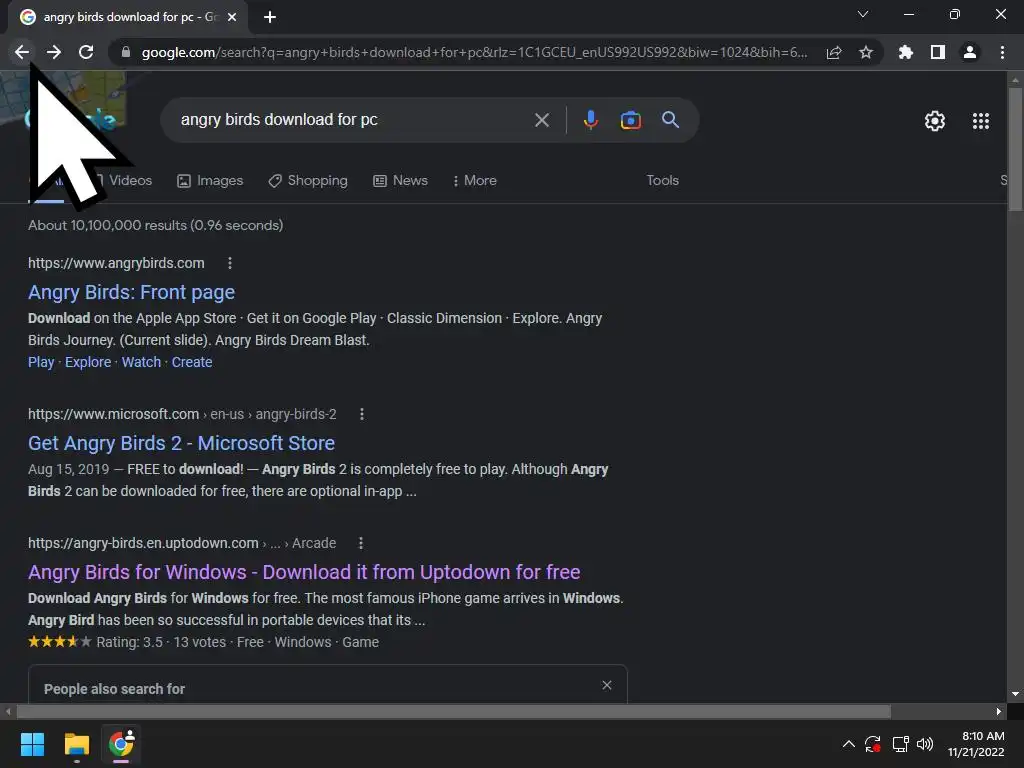This screenshot has width=1024, height=768.
Task: Open Chrome's three-dot menu
Action: 1002,52
